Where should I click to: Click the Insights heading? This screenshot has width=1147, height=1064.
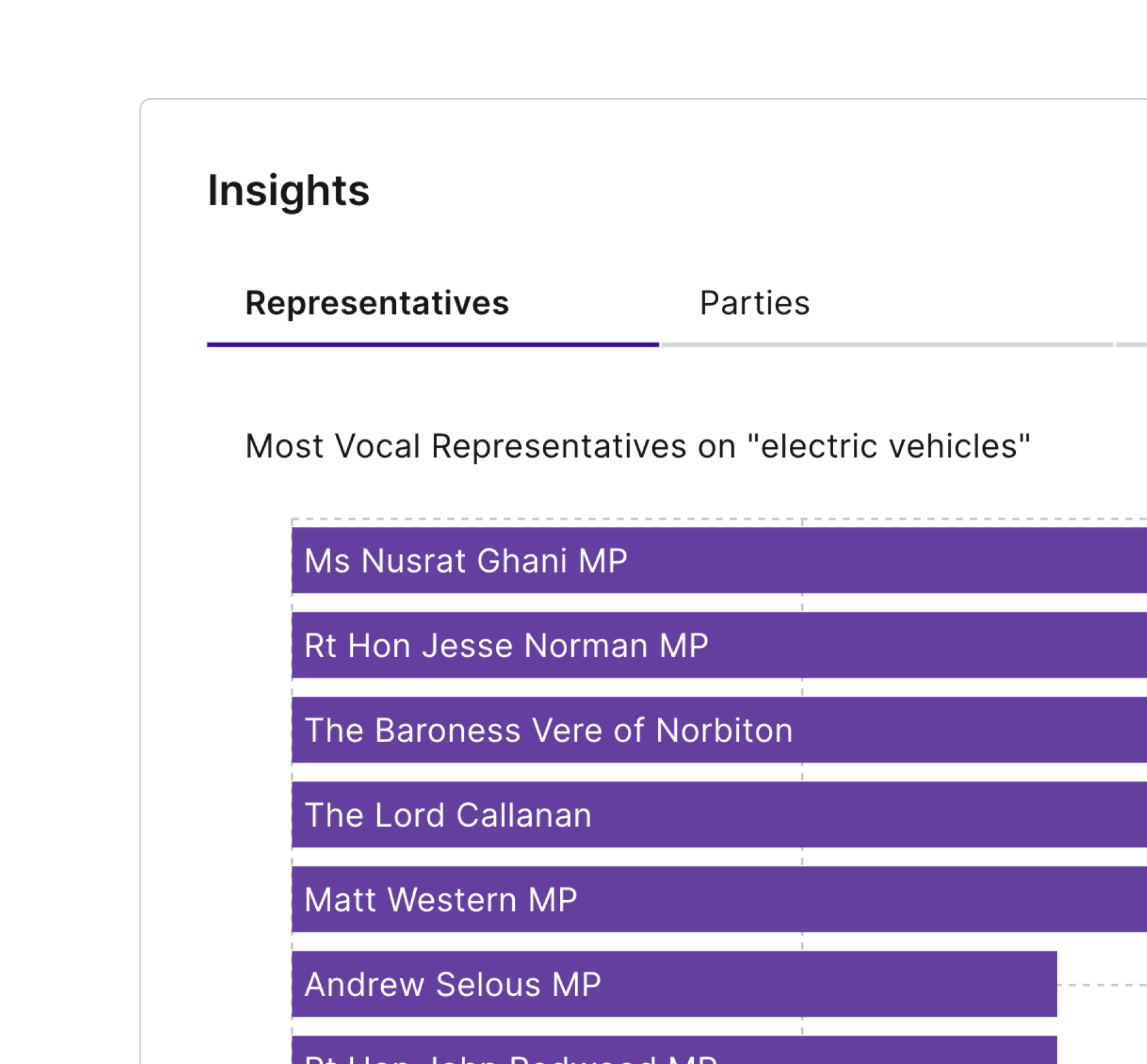[288, 190]
